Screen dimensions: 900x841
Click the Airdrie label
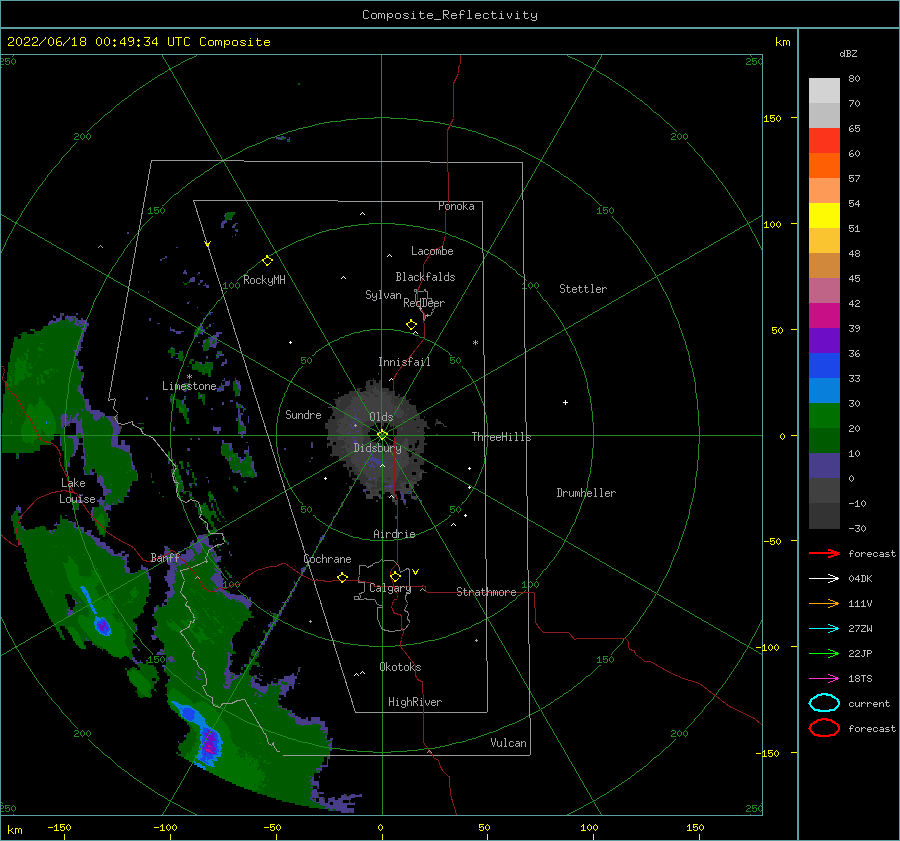point(394,534)
